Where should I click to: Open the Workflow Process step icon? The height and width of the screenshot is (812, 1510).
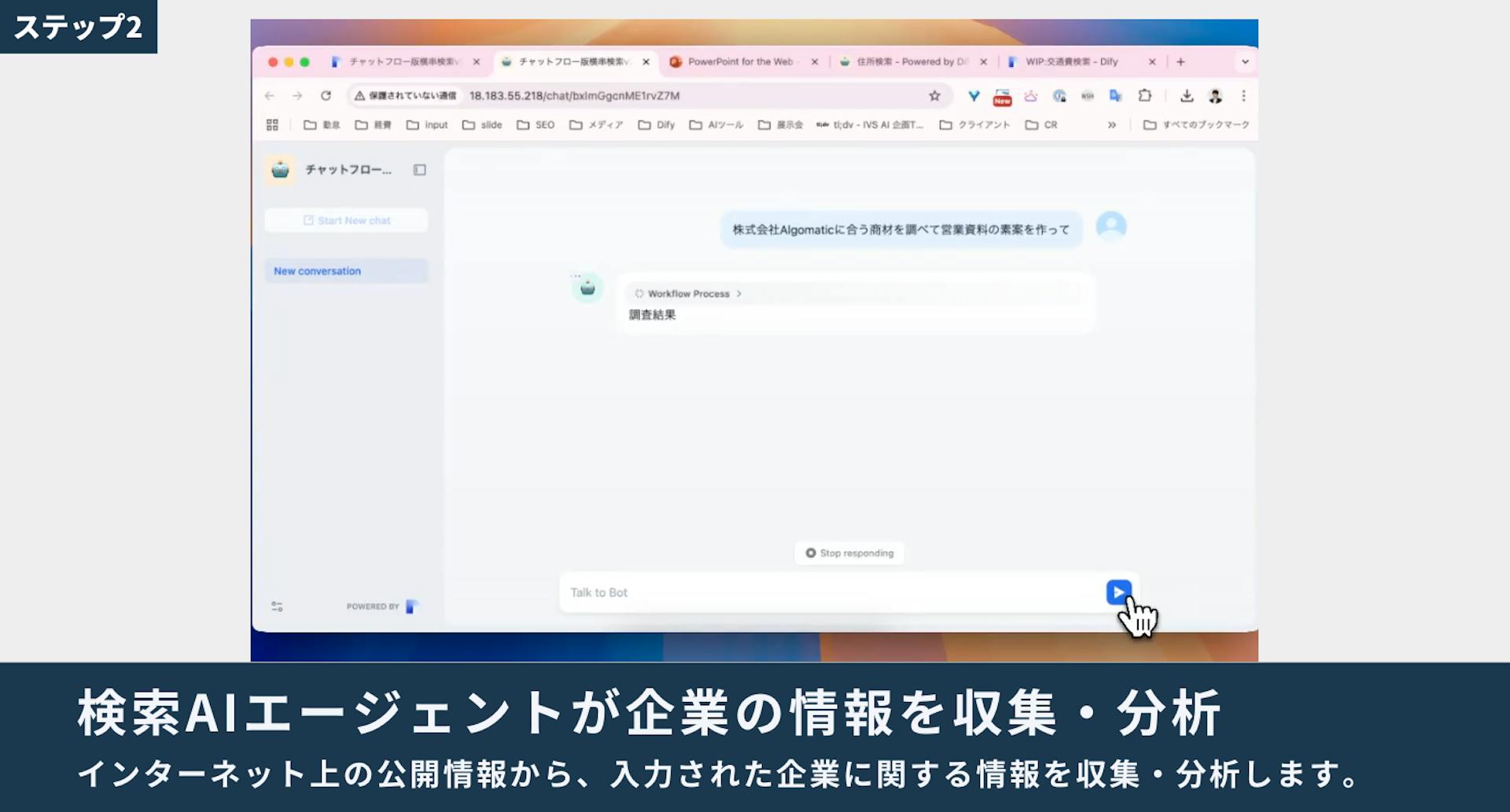pos(639,293)
